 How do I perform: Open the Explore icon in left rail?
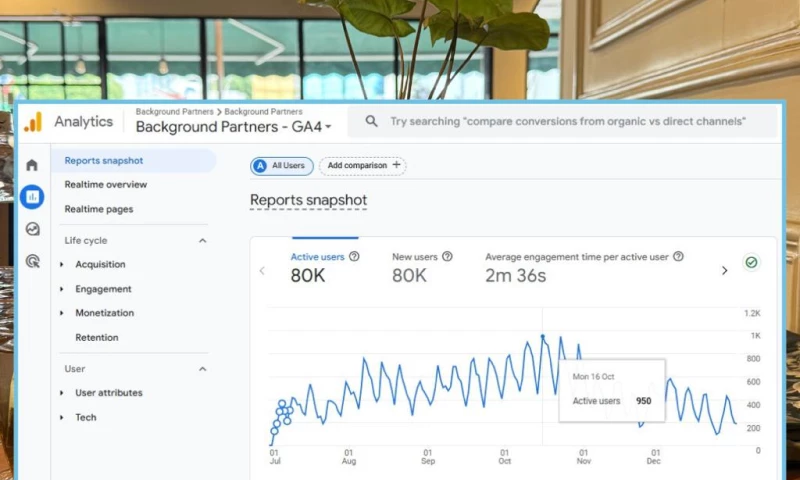(x=32, y=229)
